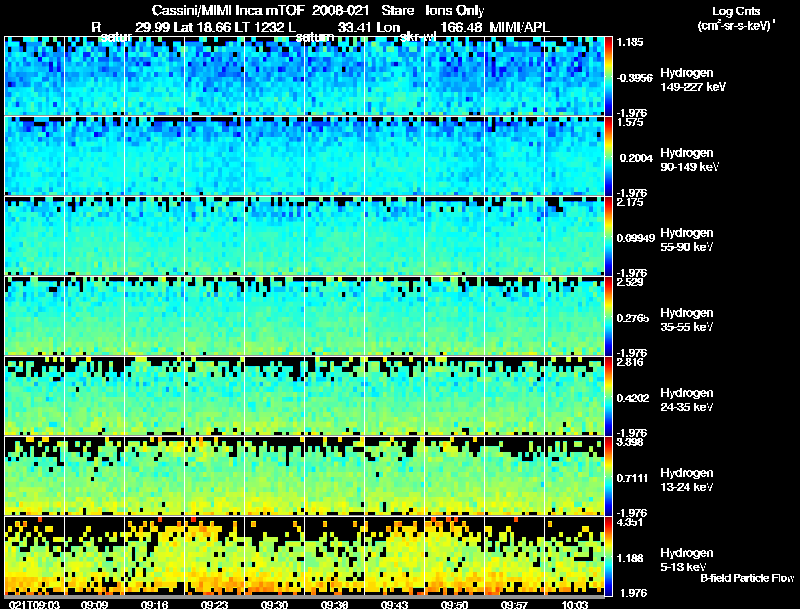Click the scale midpoint value '0.2765'
Screen dimensions: 800x609
coord(633,318)
